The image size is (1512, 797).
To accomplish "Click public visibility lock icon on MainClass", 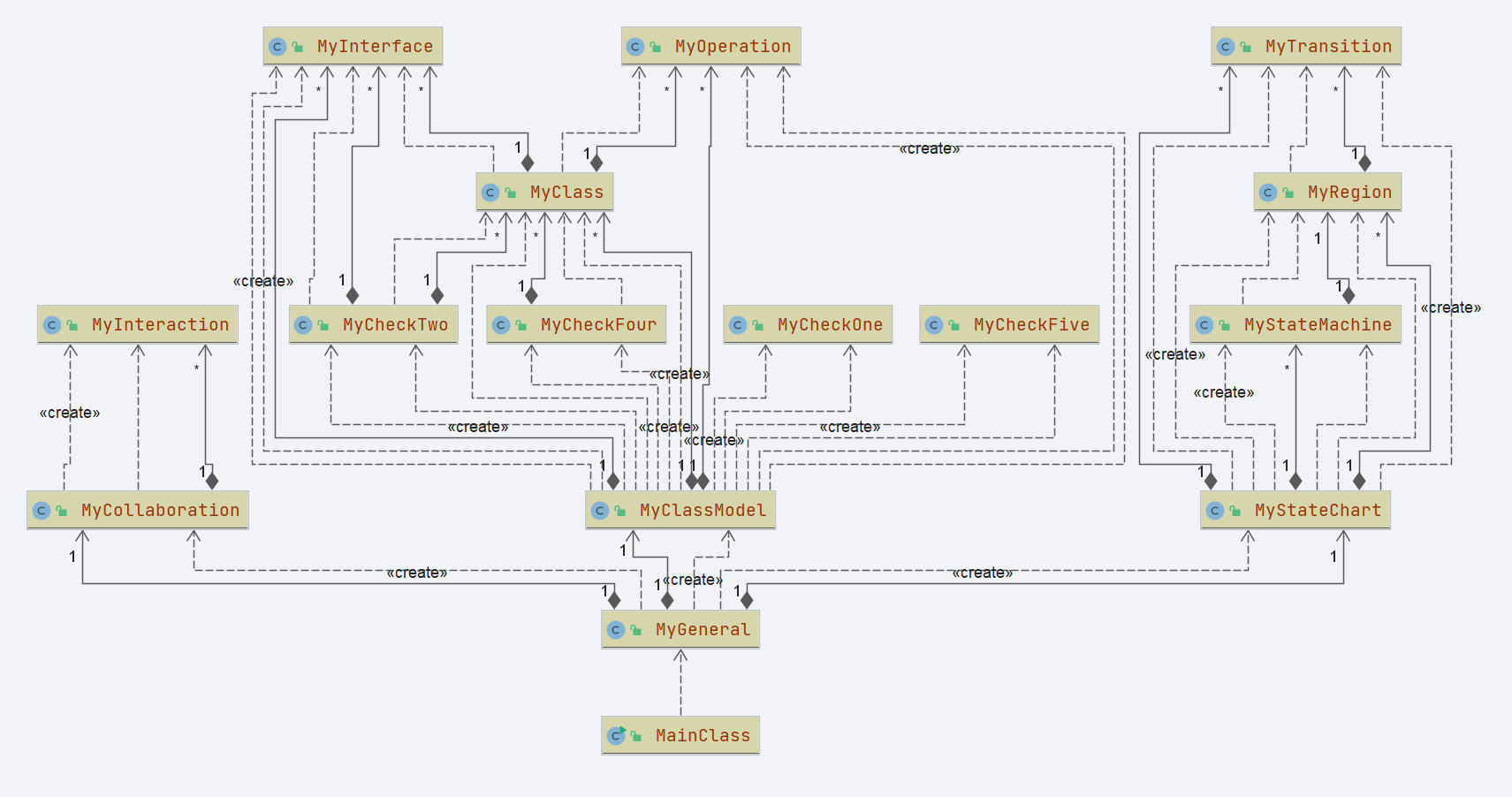I will [x=636, y=736].
